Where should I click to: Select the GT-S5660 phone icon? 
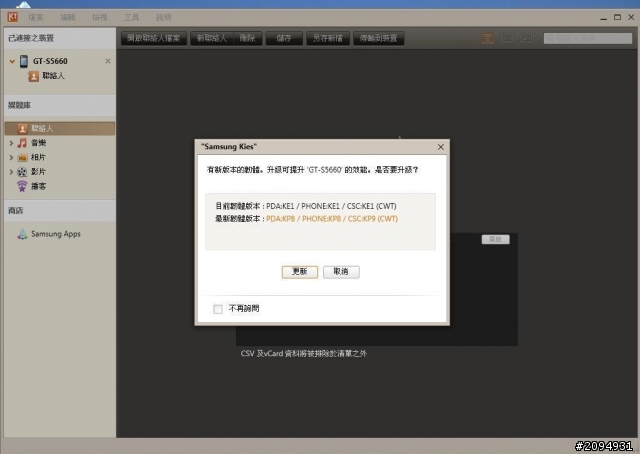click(24, 61)
